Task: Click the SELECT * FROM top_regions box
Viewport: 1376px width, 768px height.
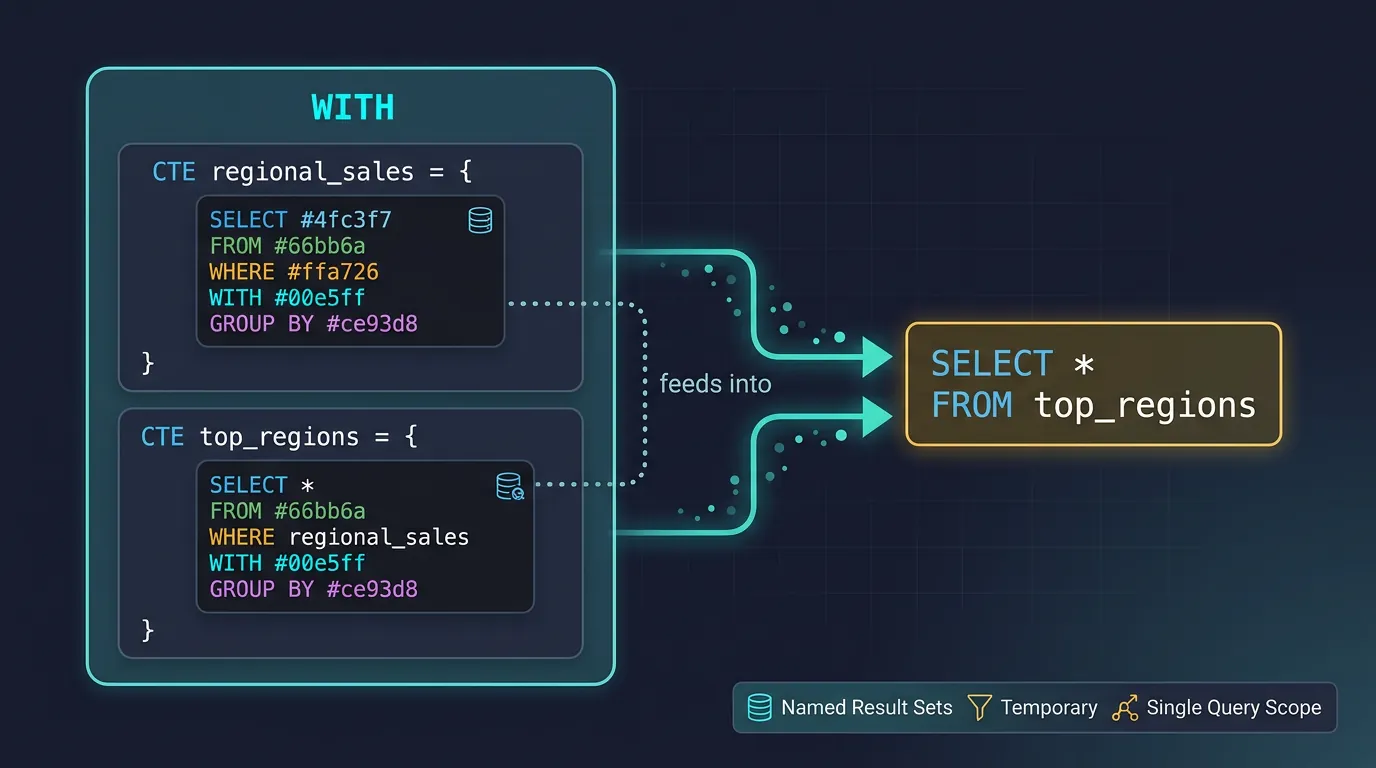Action: (x=1092, y=383)
